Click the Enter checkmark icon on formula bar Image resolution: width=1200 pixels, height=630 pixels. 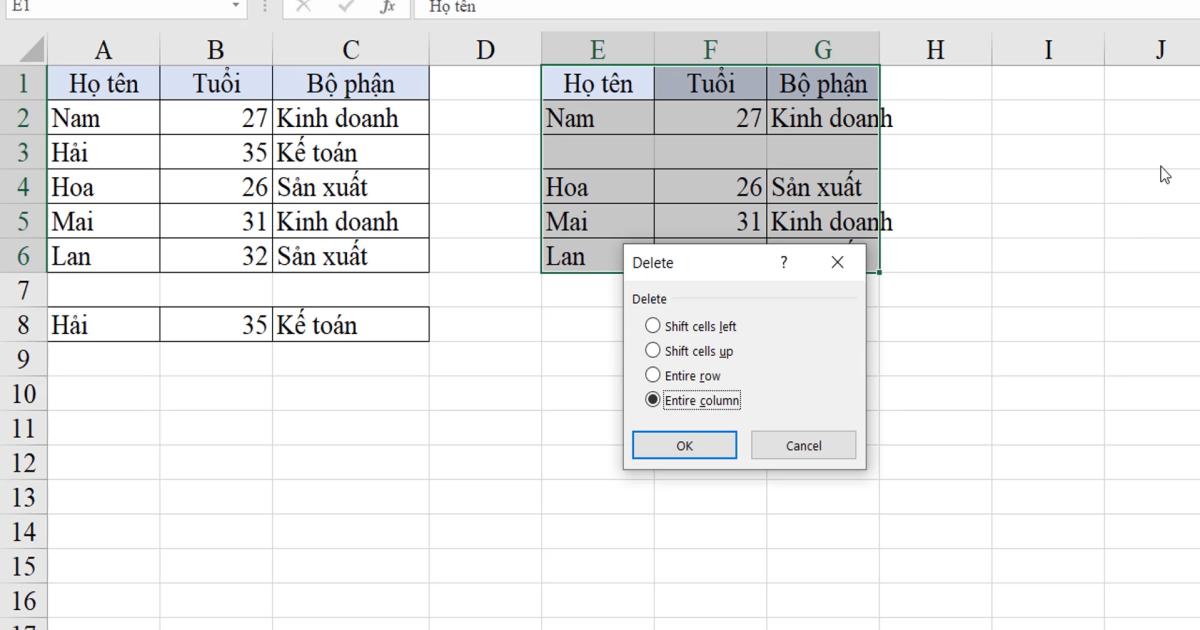(x=344, y=8)
